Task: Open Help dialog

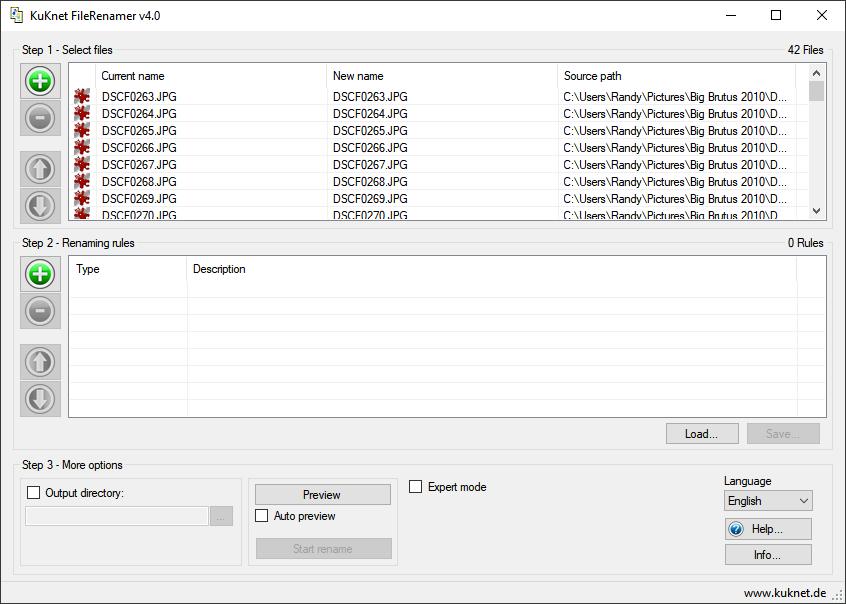Action: coord(768,529)
